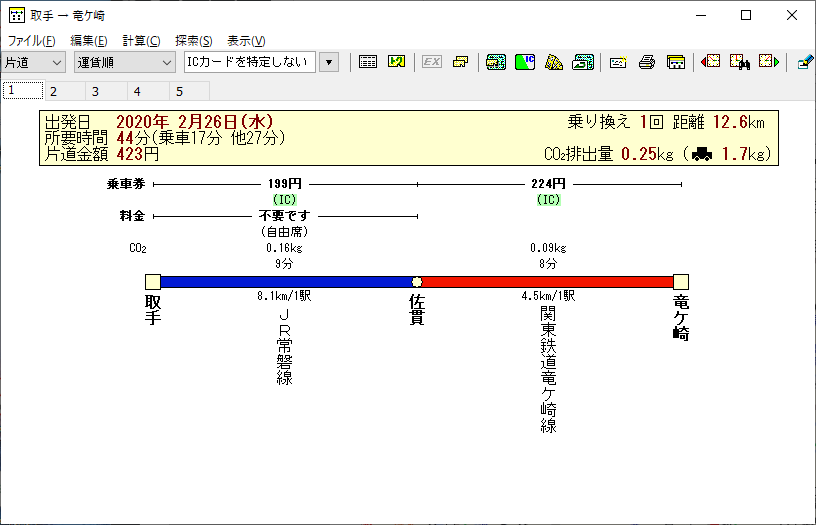
Task: Click the 224円 fare label
Action: (548, 184)
